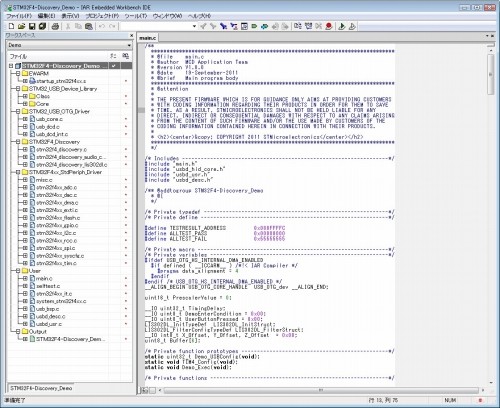Viewport: 500px width, 408px height.
Task: Collapse the STM32F4xx_StdPeriph_Driver folder
Action: [x=18, y=172]
